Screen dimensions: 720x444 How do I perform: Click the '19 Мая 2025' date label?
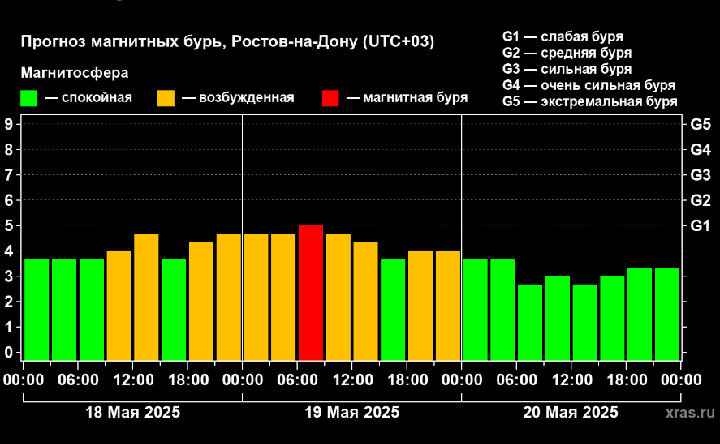pos(352,412)
